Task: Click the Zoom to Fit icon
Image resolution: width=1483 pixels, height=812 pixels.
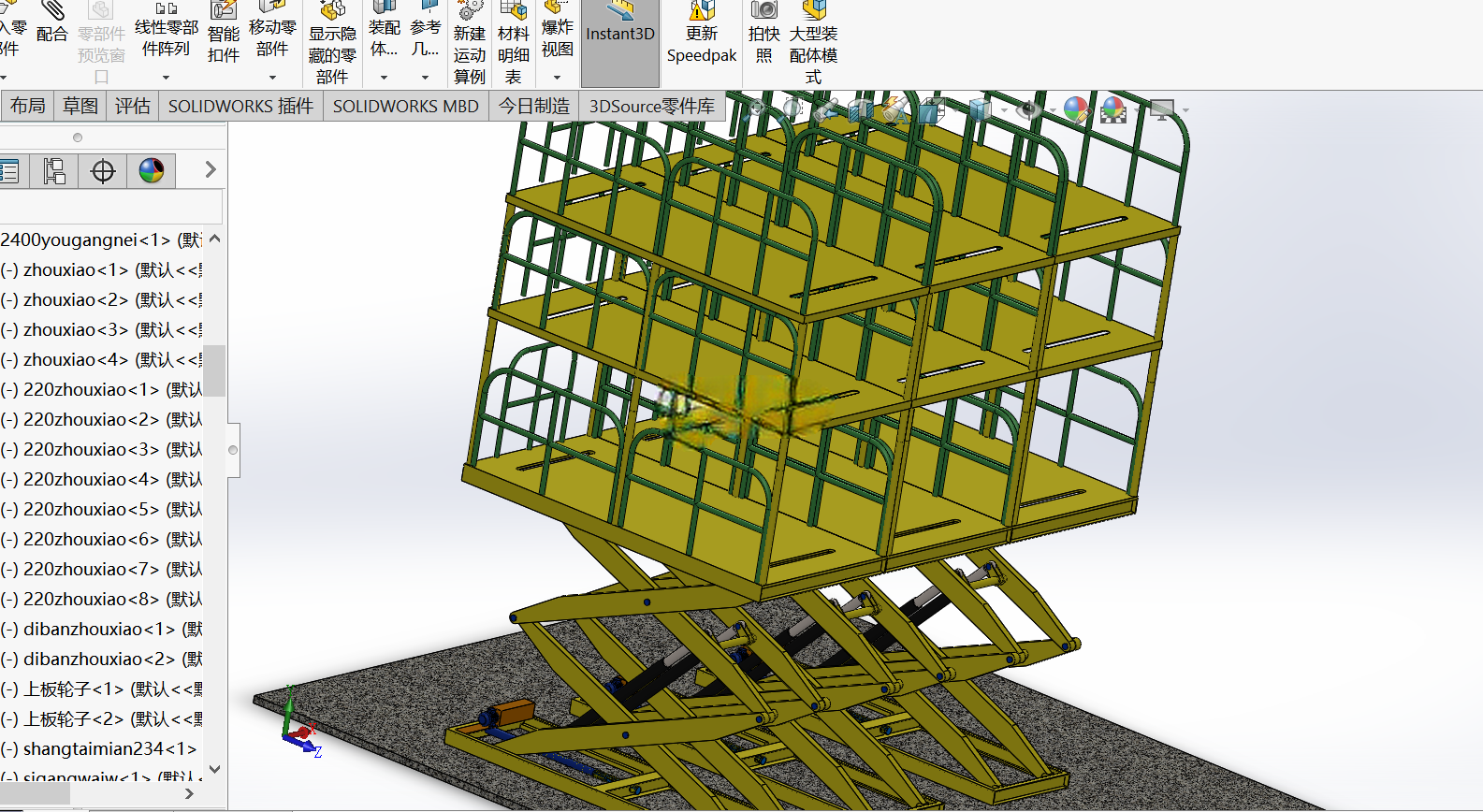Action: (x=756, y=109)
